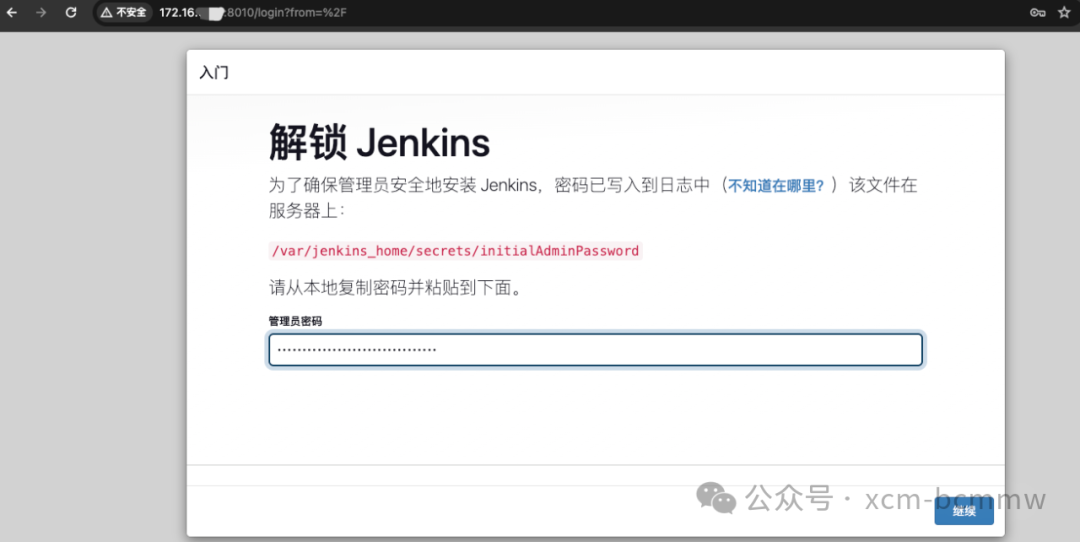
Task: Open the 不安全 site security warning badge
Action: pyautogui.click(x=124, y=12)
